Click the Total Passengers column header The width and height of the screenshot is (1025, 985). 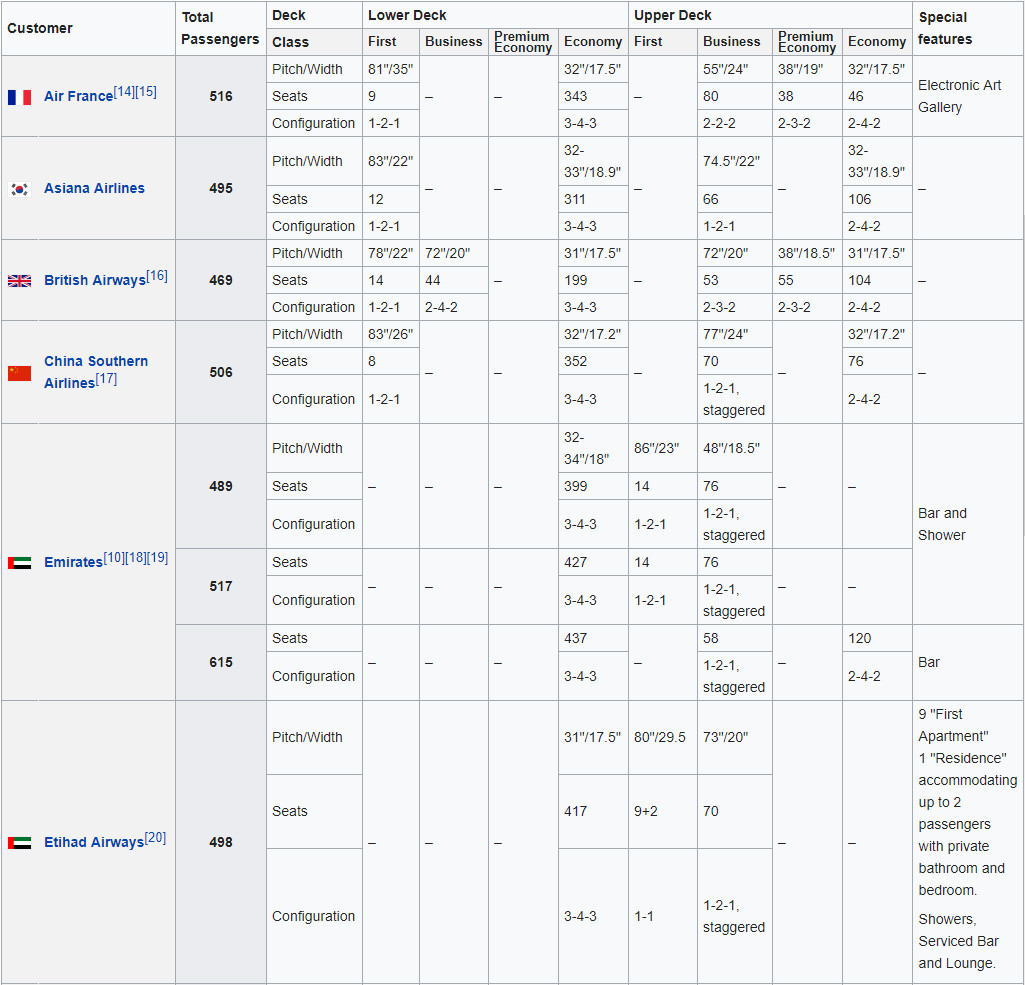(220, 28)
